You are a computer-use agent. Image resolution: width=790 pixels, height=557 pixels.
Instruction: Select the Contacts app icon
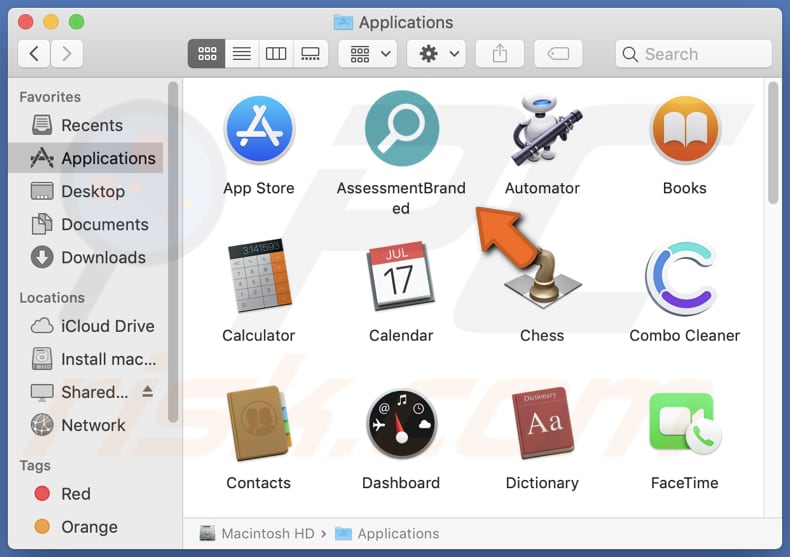pos(259,424)
